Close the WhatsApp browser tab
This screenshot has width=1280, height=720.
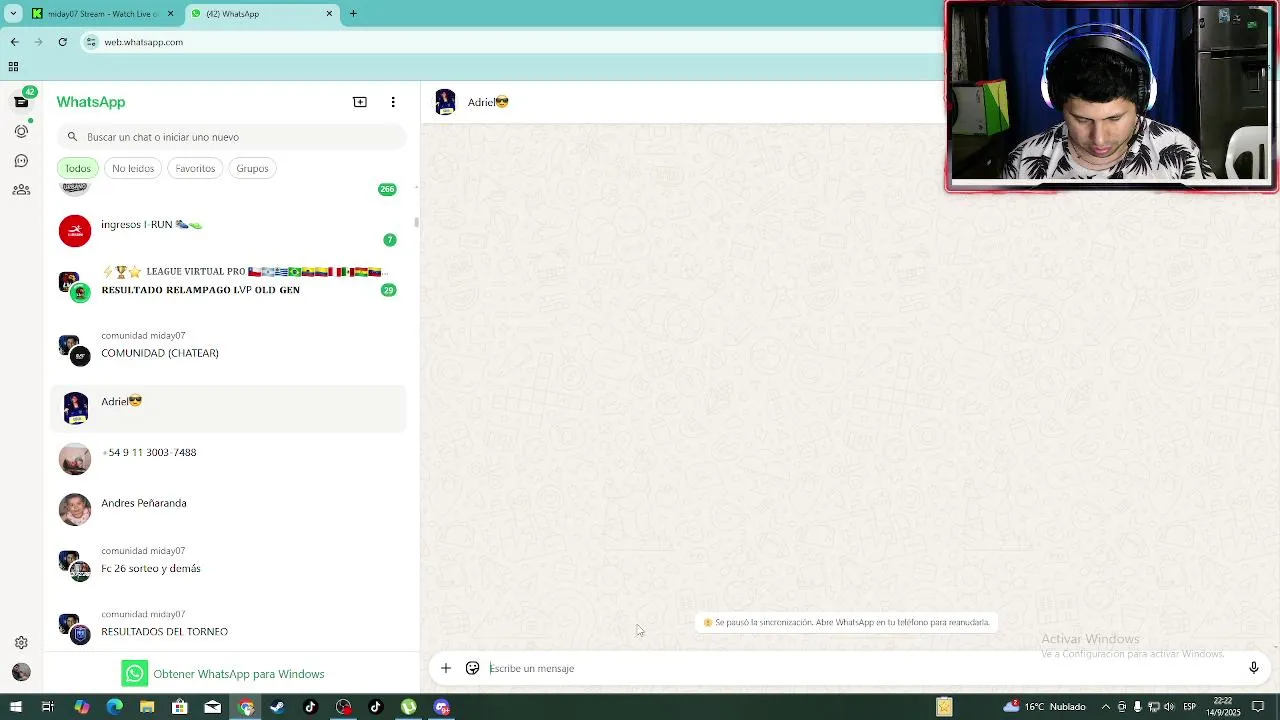pos(330,14)
